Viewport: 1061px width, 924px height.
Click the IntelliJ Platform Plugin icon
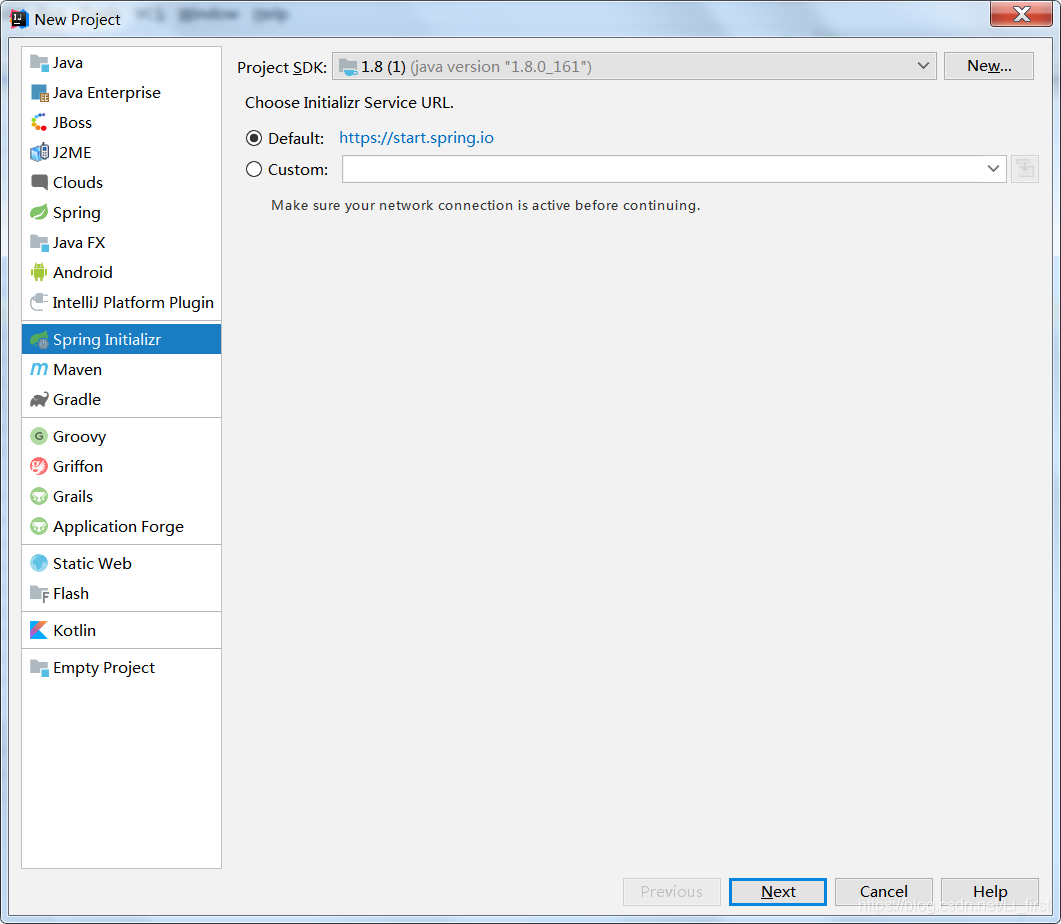pos(39,302)
